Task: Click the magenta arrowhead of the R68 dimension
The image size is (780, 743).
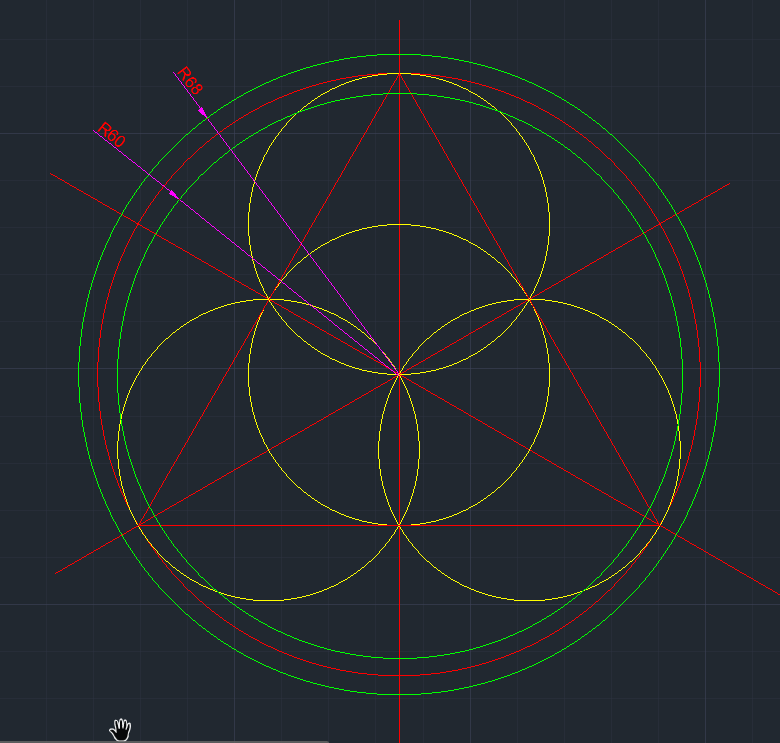Action: point(202,112)
